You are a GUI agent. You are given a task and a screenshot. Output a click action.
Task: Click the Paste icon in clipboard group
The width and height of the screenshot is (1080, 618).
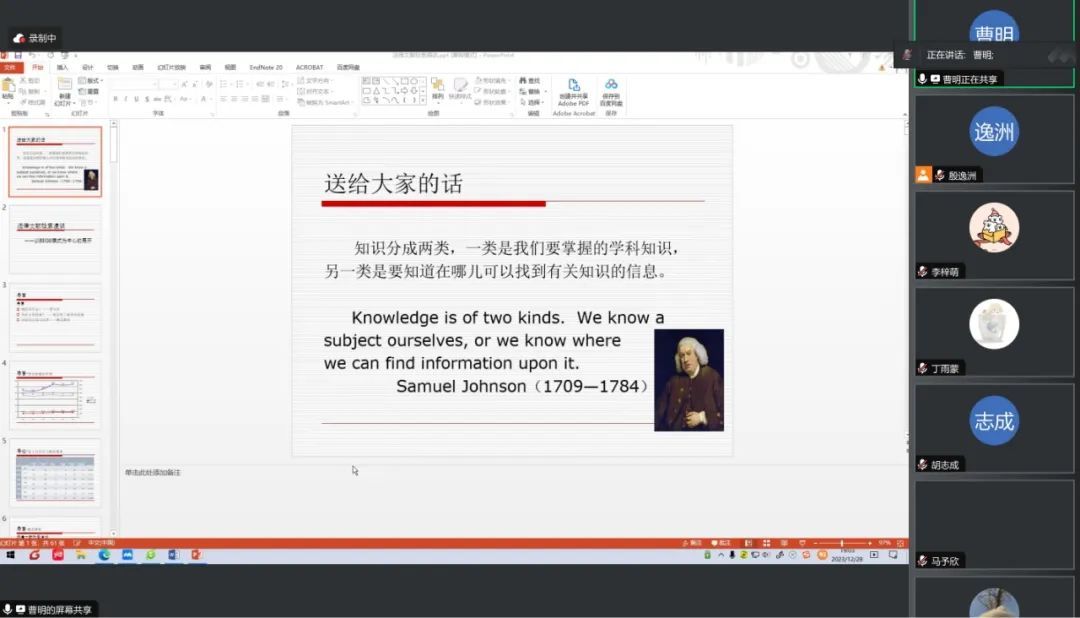click(x=8, y=87)
